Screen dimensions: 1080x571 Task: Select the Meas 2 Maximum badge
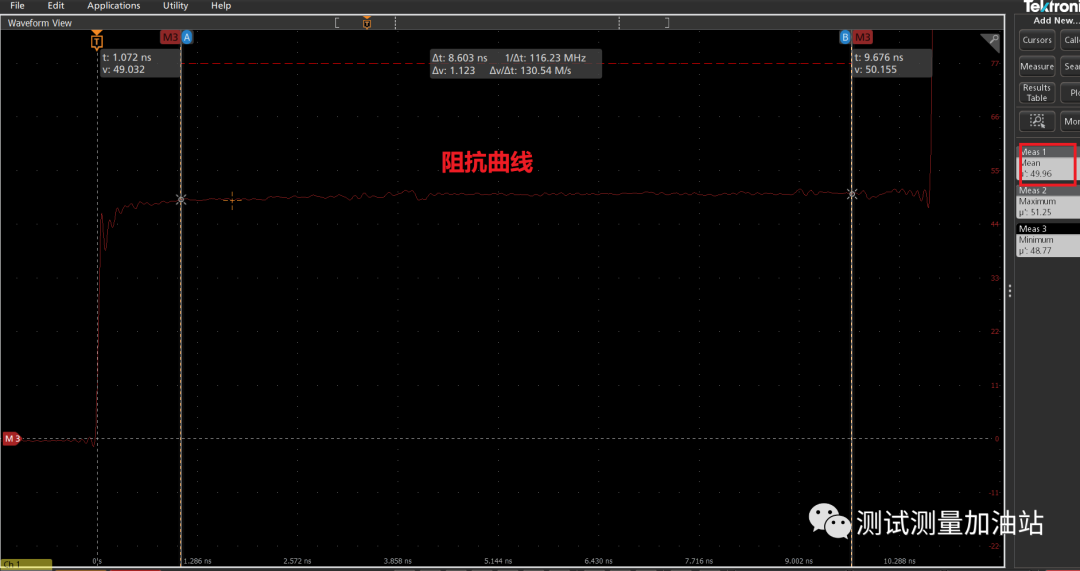pos(1048,201)
